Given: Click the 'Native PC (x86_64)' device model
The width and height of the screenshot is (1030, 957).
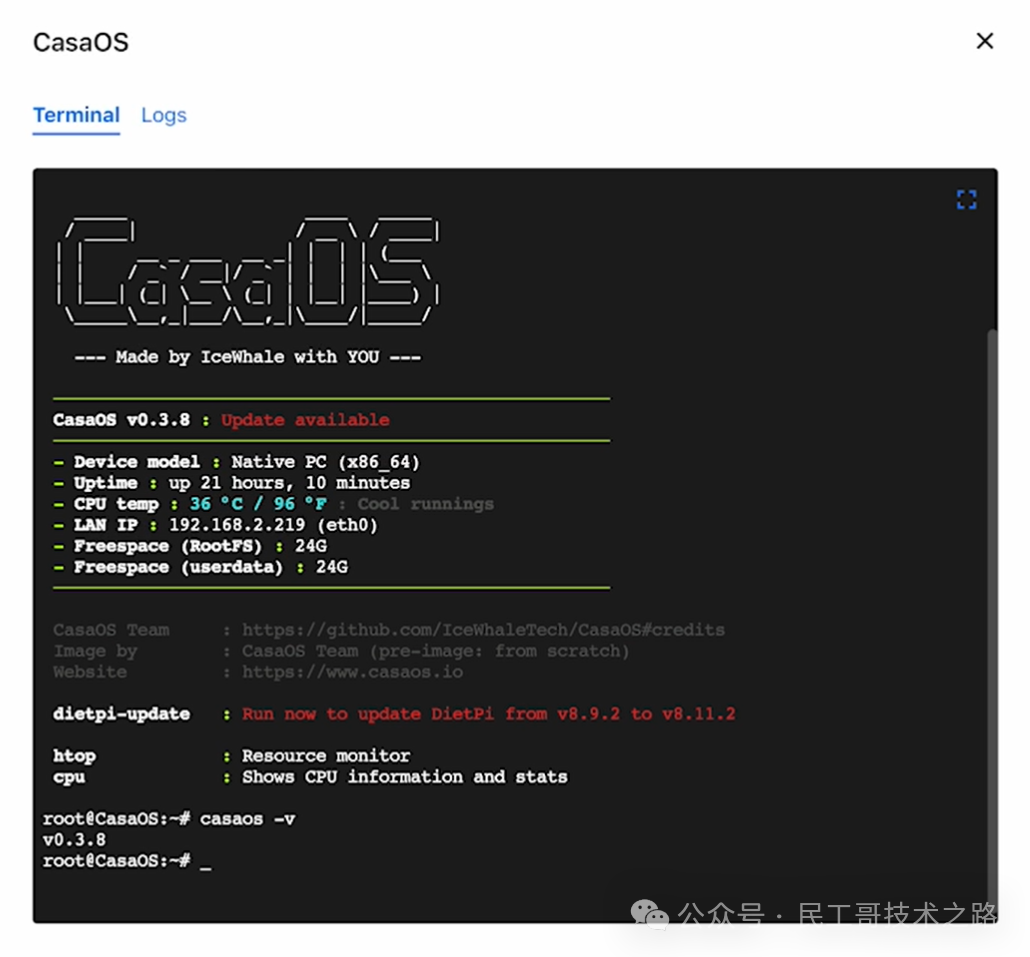Looking at the screenshot, I should pos(325,462).
